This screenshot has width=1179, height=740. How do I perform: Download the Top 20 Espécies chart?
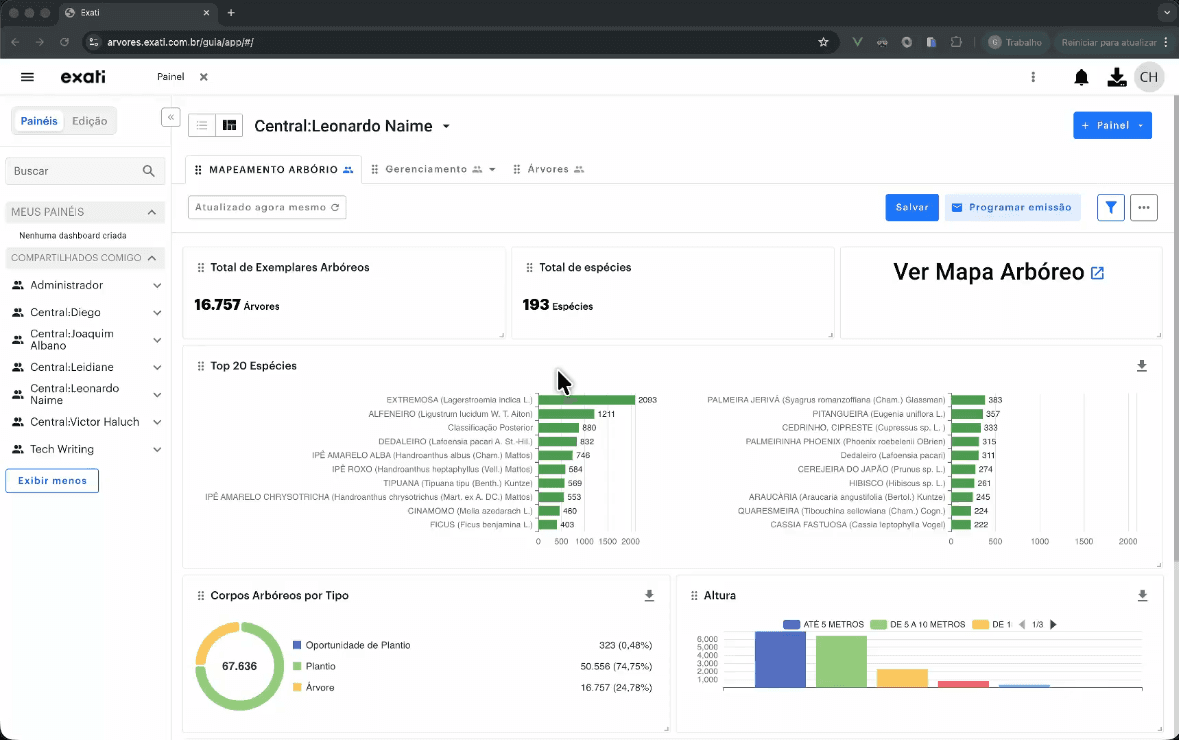click(1141, 366)
